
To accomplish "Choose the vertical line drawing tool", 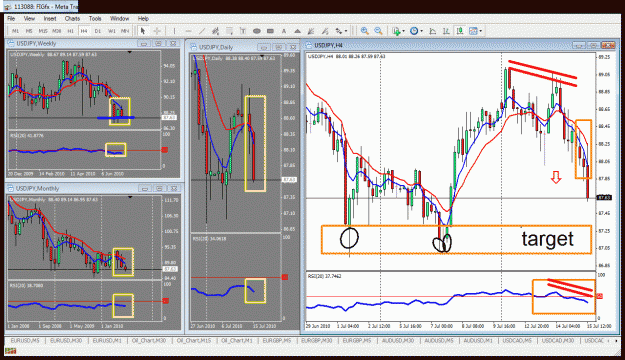I will (174, 31).
